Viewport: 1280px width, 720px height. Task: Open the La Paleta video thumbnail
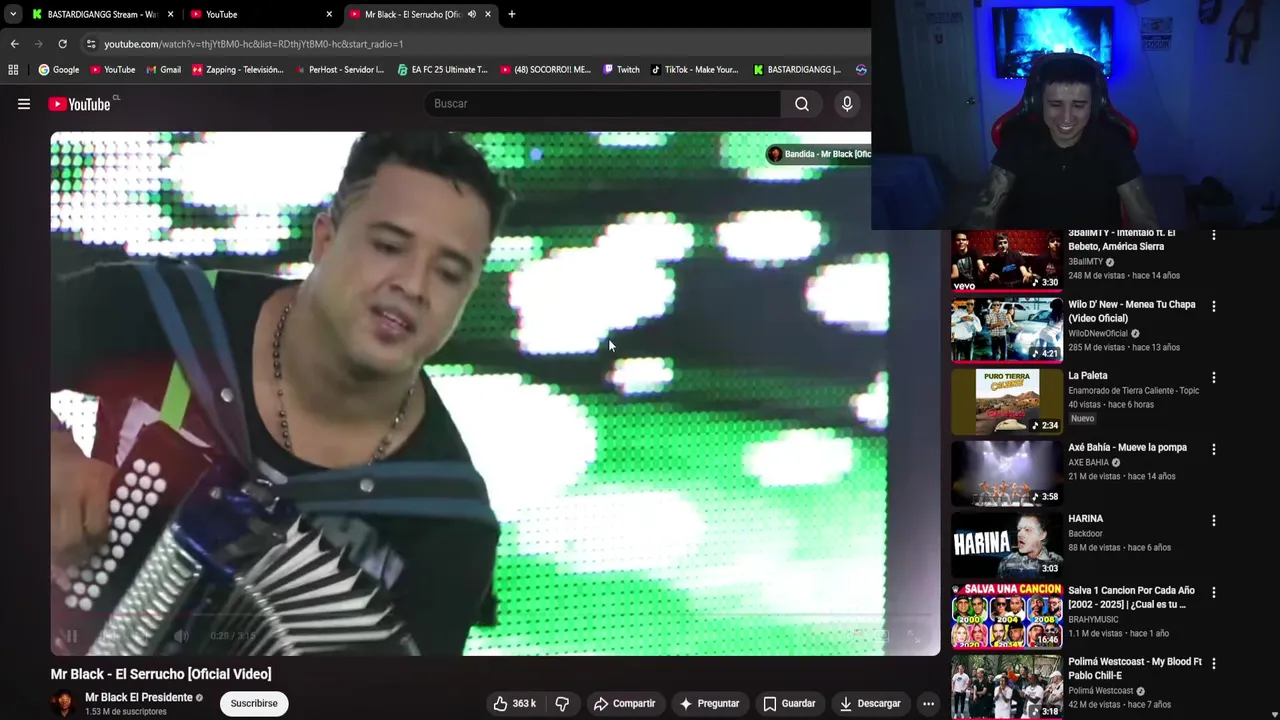tap(1006, 402)
